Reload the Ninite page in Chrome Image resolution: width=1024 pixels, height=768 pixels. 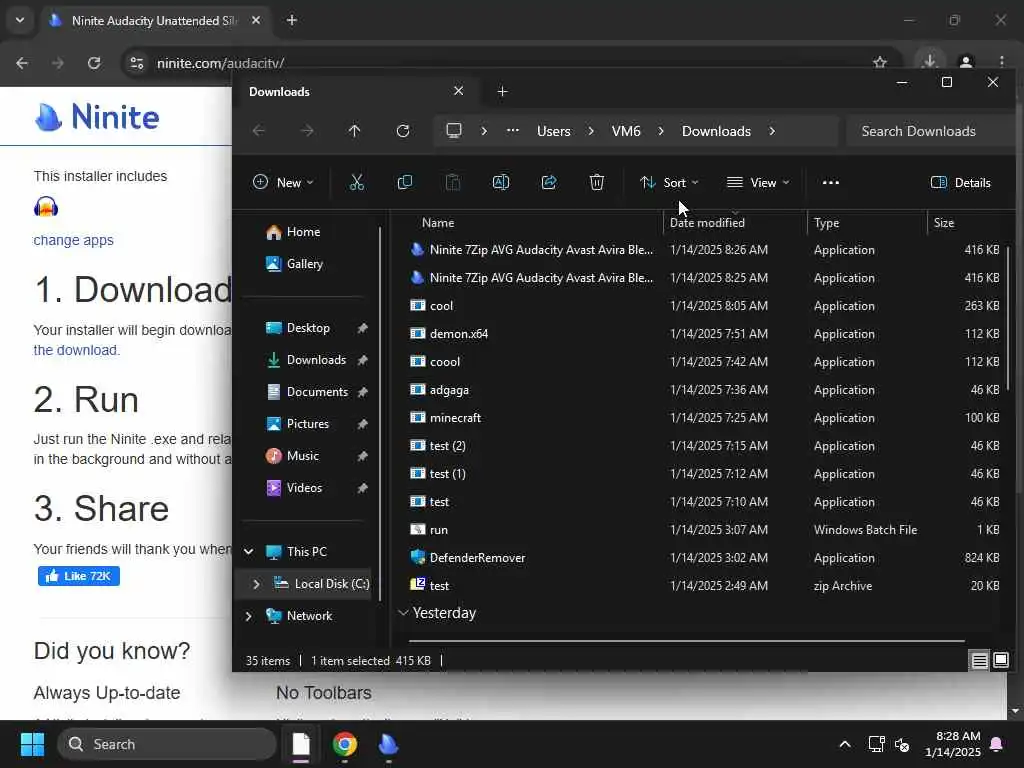(x=94, y=63)
